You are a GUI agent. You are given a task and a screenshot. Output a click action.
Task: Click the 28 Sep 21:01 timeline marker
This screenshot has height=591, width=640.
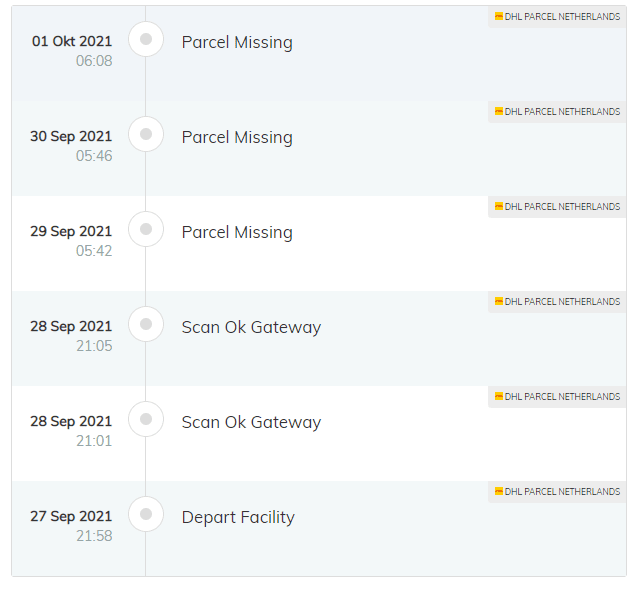[x=146, y=419]
